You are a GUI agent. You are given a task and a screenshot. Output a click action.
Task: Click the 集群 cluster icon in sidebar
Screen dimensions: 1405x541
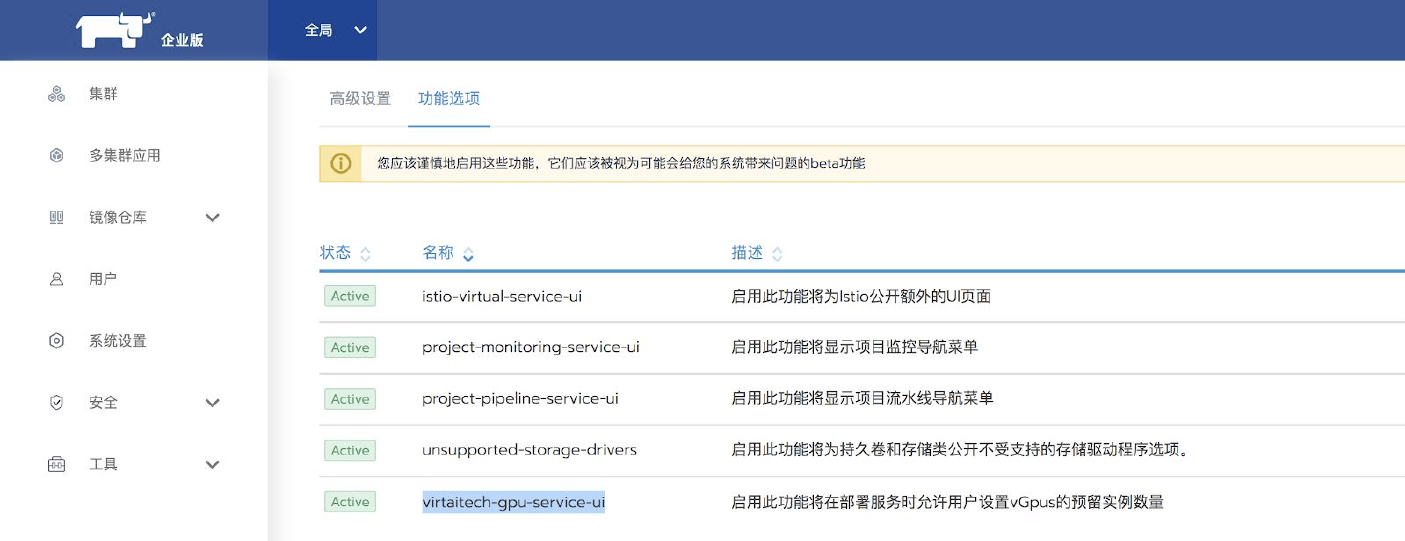pos(57,95)
